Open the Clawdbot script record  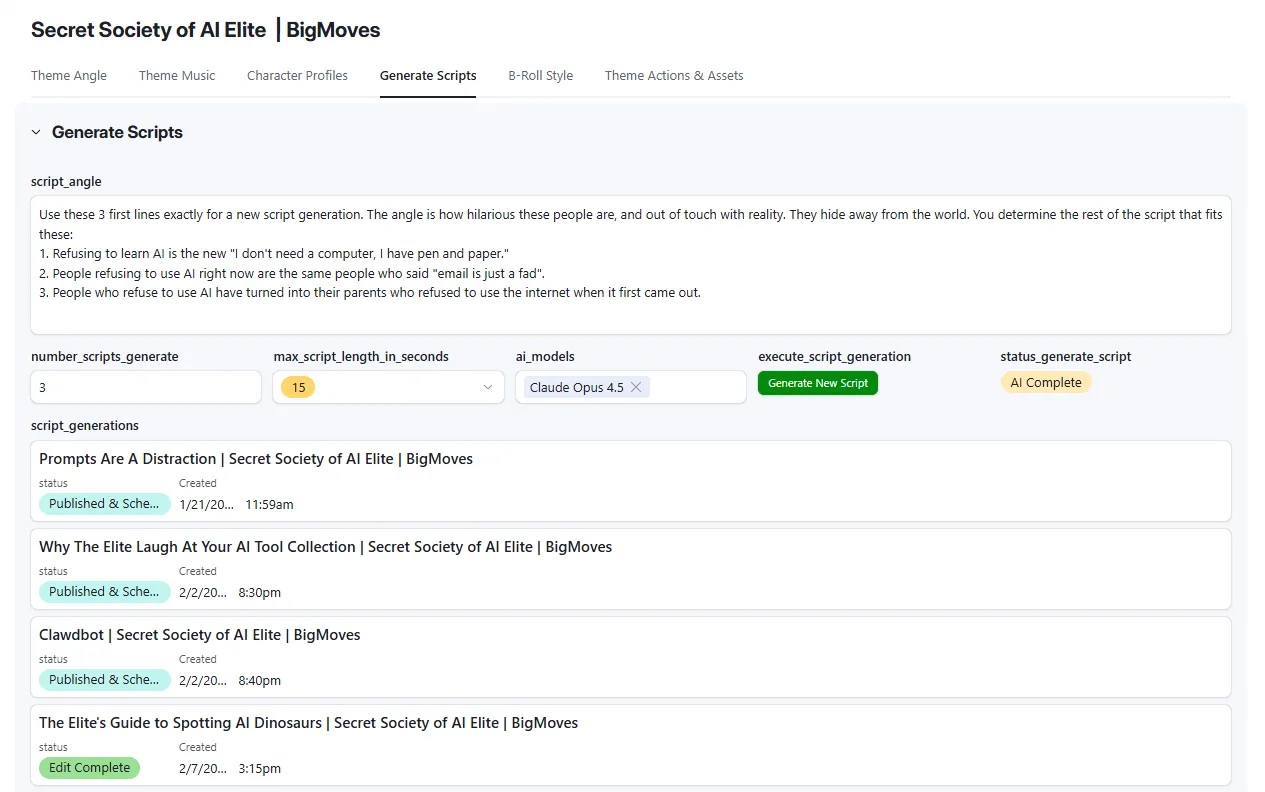(631, 657)
